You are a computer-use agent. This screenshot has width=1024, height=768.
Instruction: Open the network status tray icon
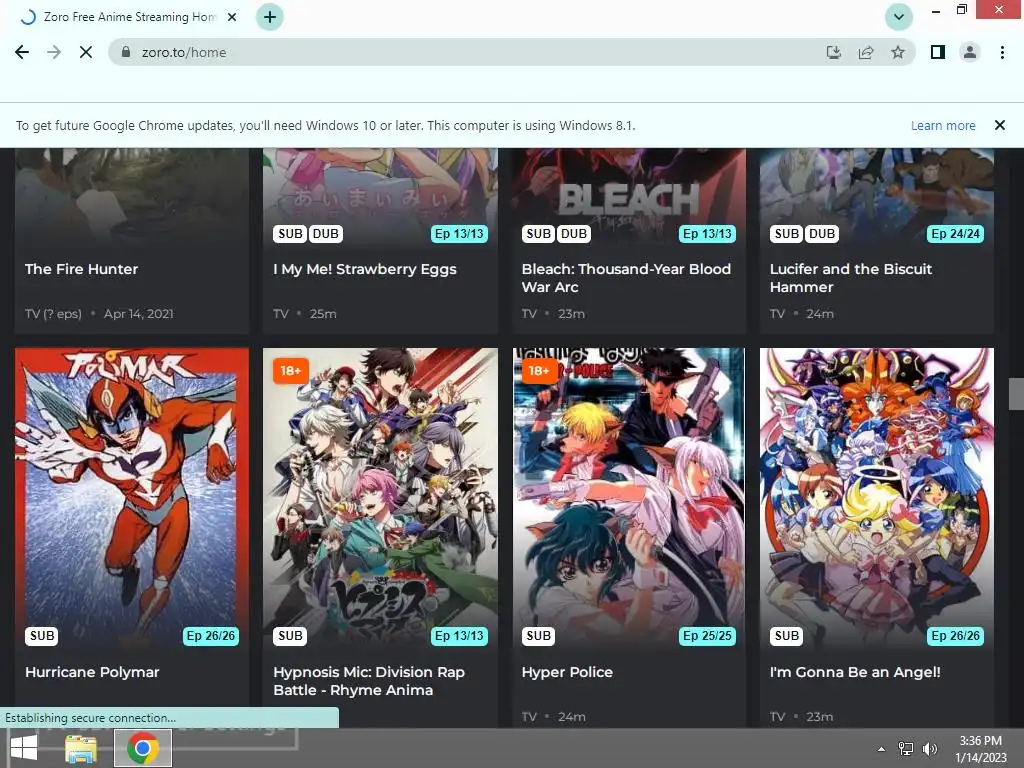906,748
